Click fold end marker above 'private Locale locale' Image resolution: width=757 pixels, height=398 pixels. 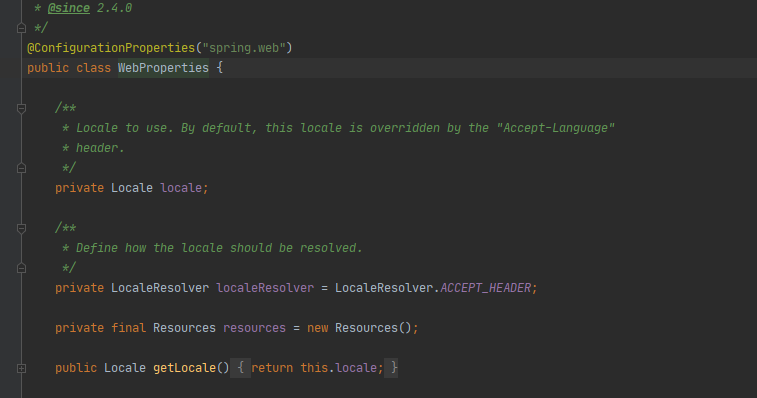coord(21,168)
